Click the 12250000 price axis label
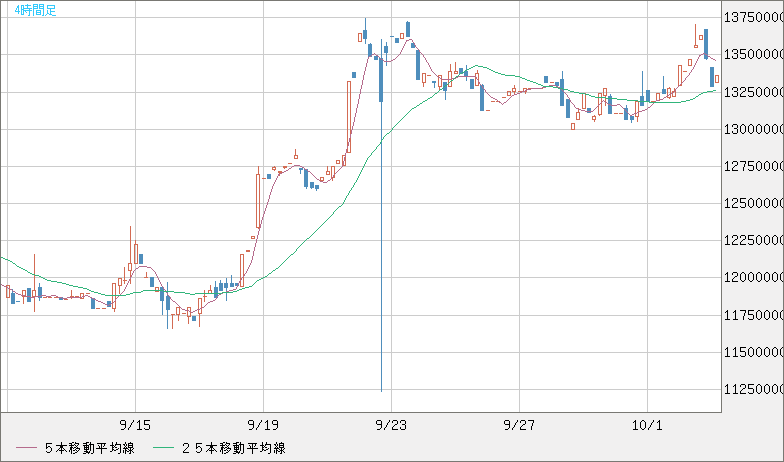Viewport: 784px width, 462px height. pos(754,240)
